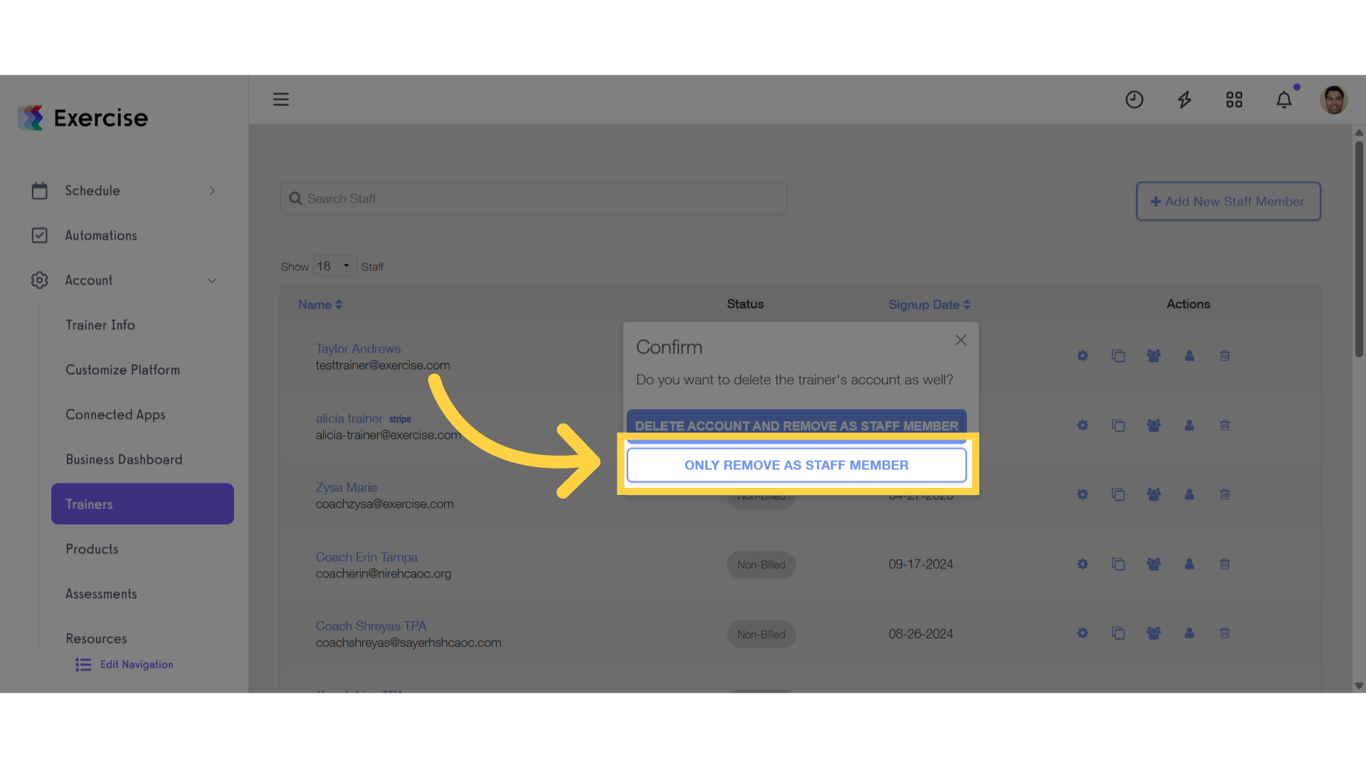Click the apps grid icon in the header
The image size is (1366, 768).
[x=1234, y=99]
